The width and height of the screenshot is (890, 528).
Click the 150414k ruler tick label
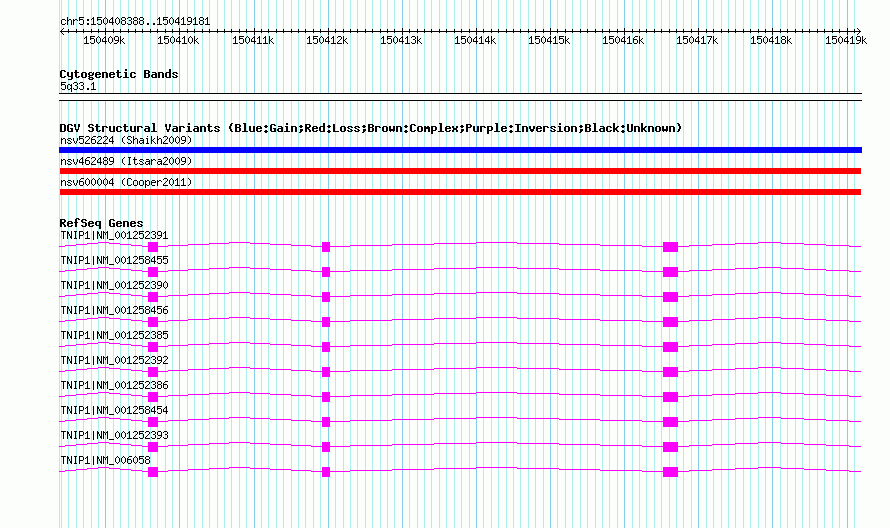[x=475, y=40]
